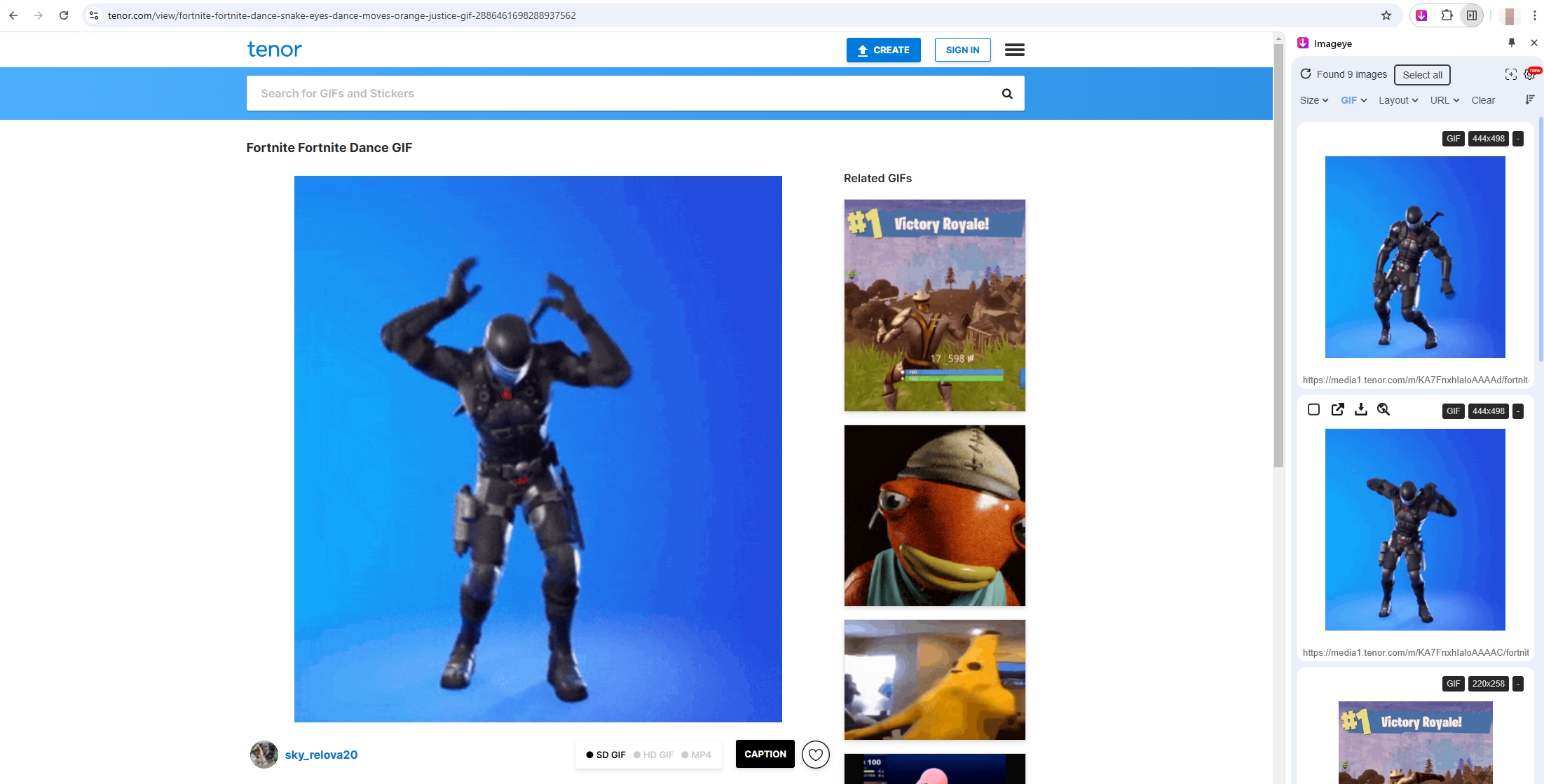Image resolution: width=1544 pixels, height=784 pixels.
Task: Click Select all in Imageye
Action: click(x=1422, y=75)
